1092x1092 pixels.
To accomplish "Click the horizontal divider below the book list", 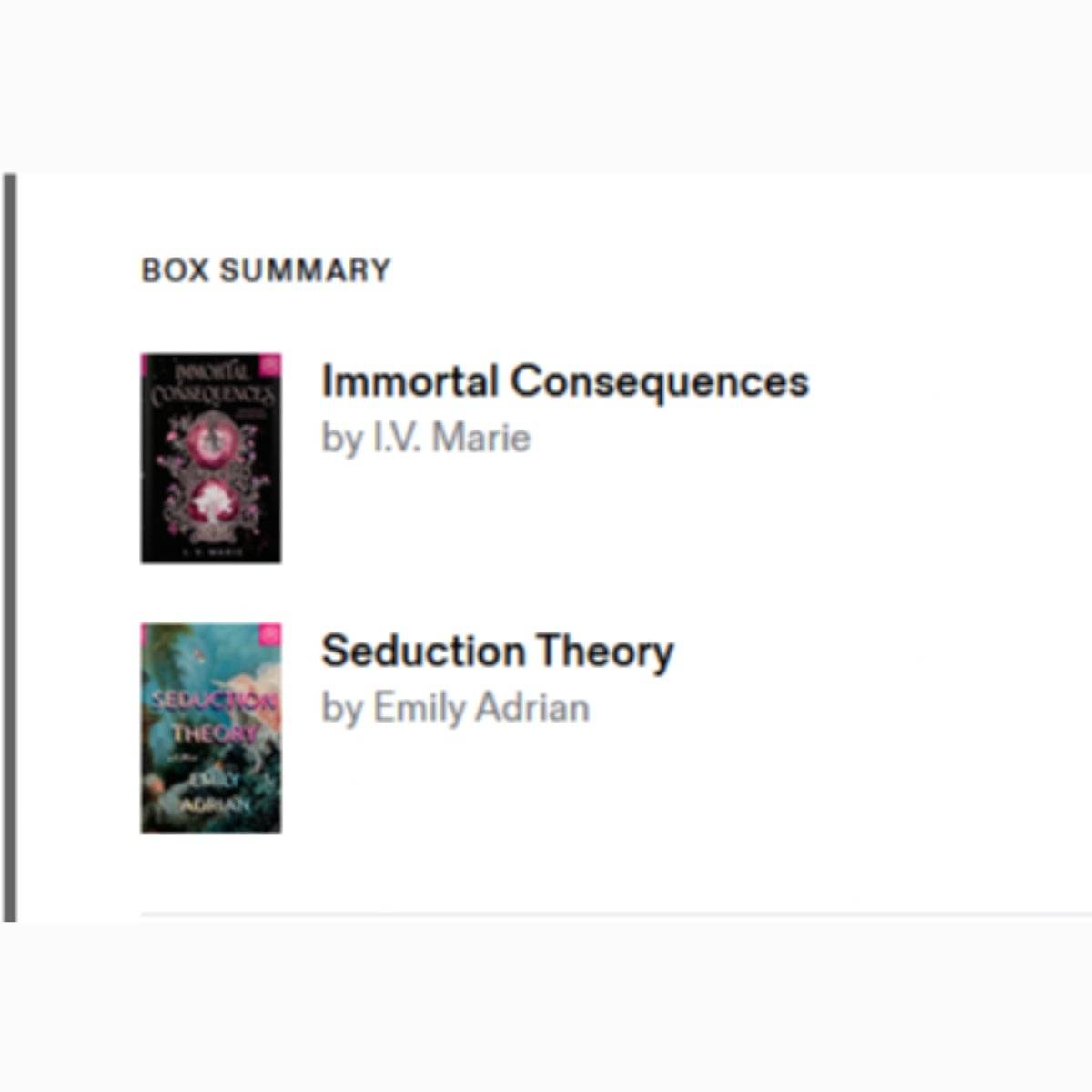I will (615, 913).
